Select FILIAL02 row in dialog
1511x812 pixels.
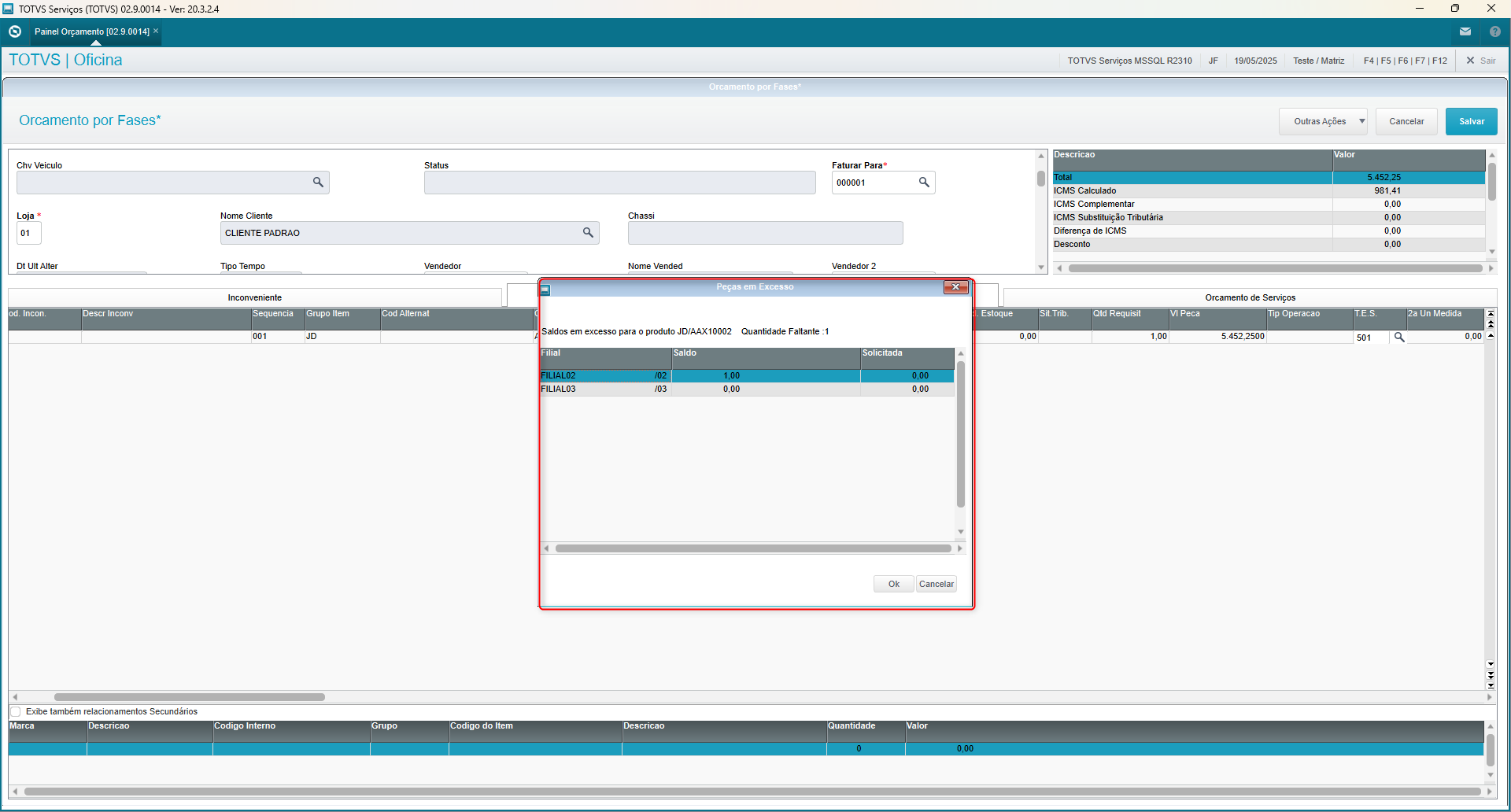click(x=747, y=376)
